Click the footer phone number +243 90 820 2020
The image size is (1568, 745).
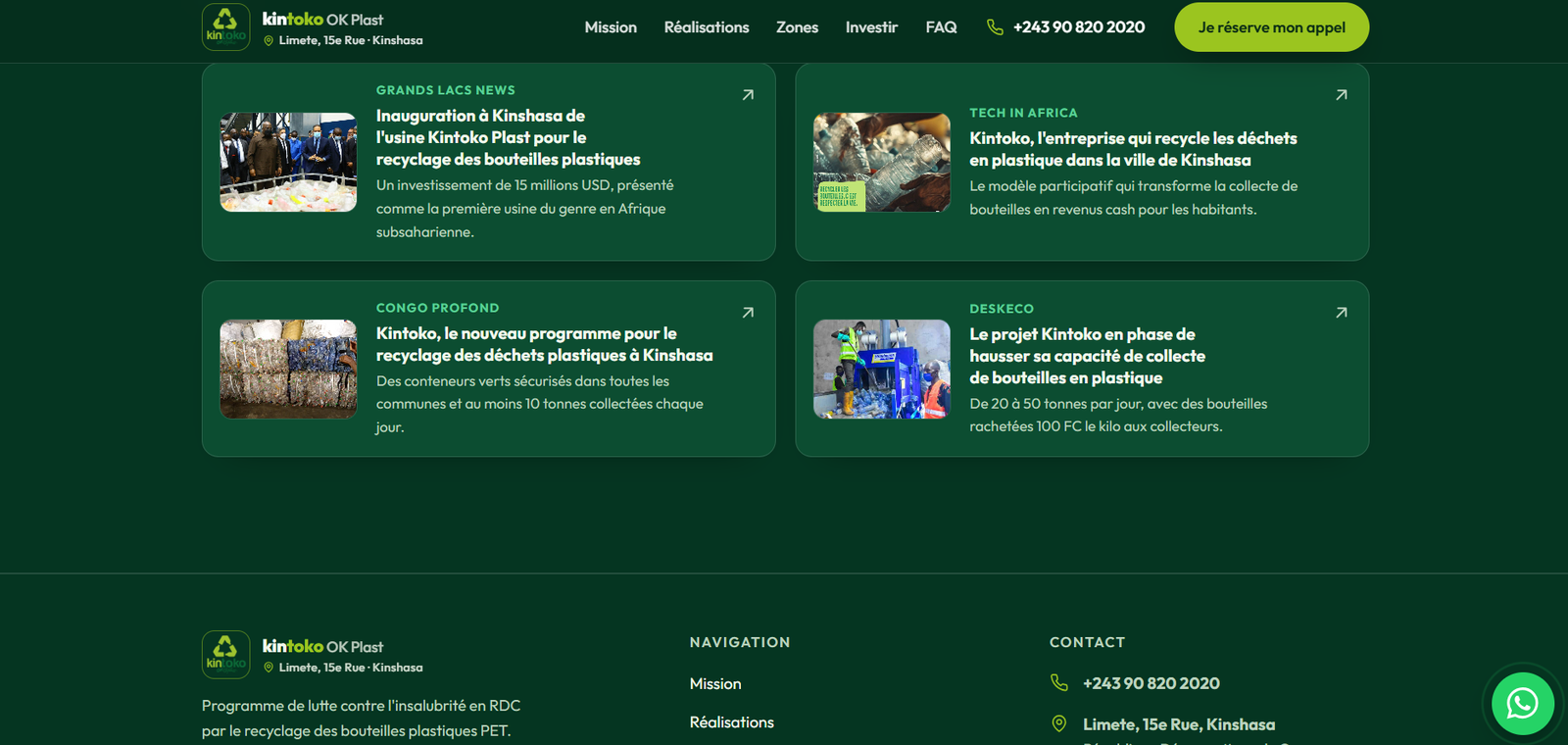click(1151, 683)
